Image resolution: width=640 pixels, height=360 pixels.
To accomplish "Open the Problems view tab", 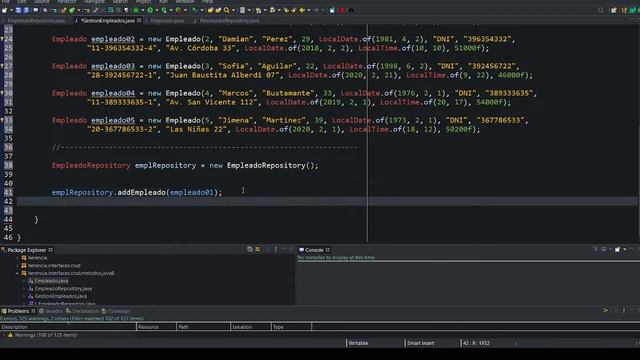I will pos(18,311).
